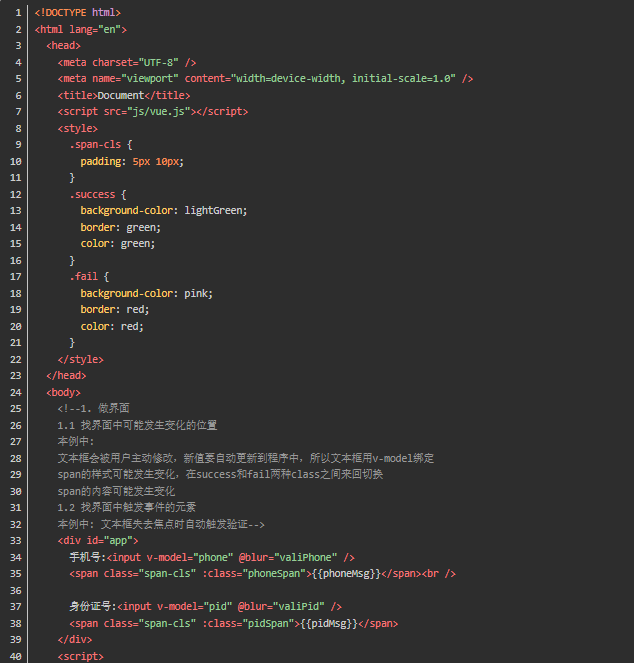Click line number 24 in the gutter
The width and height of the screenshot is (634, 663).
click(x=17, y=392)
